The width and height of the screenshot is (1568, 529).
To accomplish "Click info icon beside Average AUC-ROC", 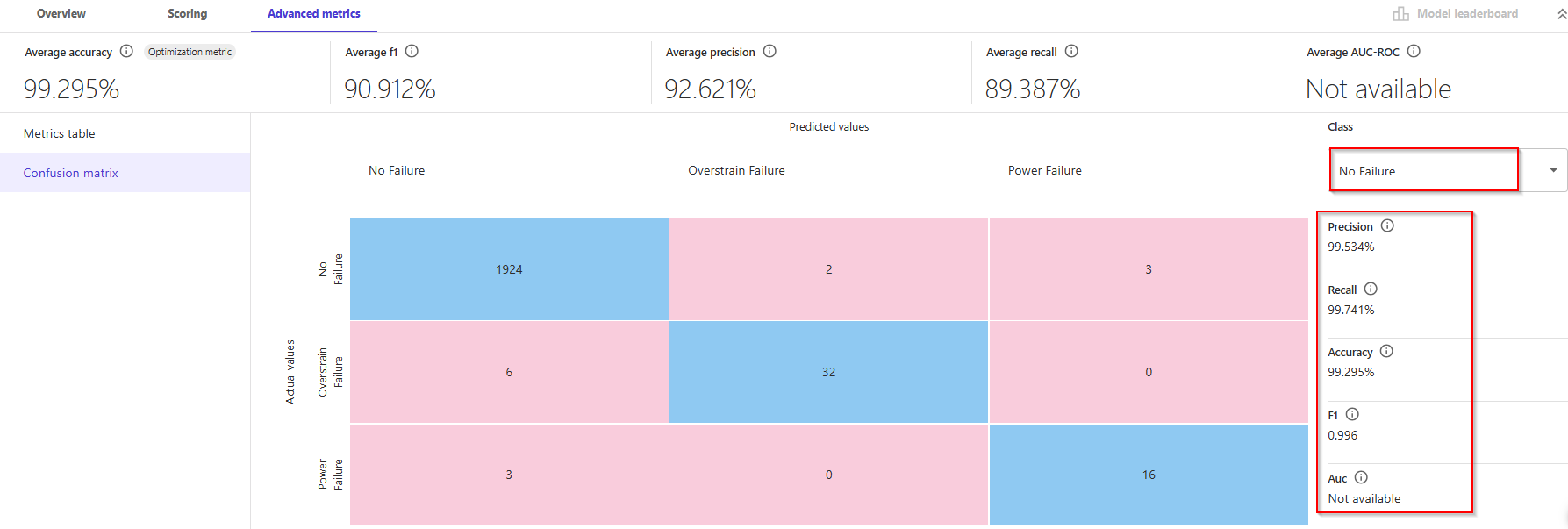I will 1414,51.
